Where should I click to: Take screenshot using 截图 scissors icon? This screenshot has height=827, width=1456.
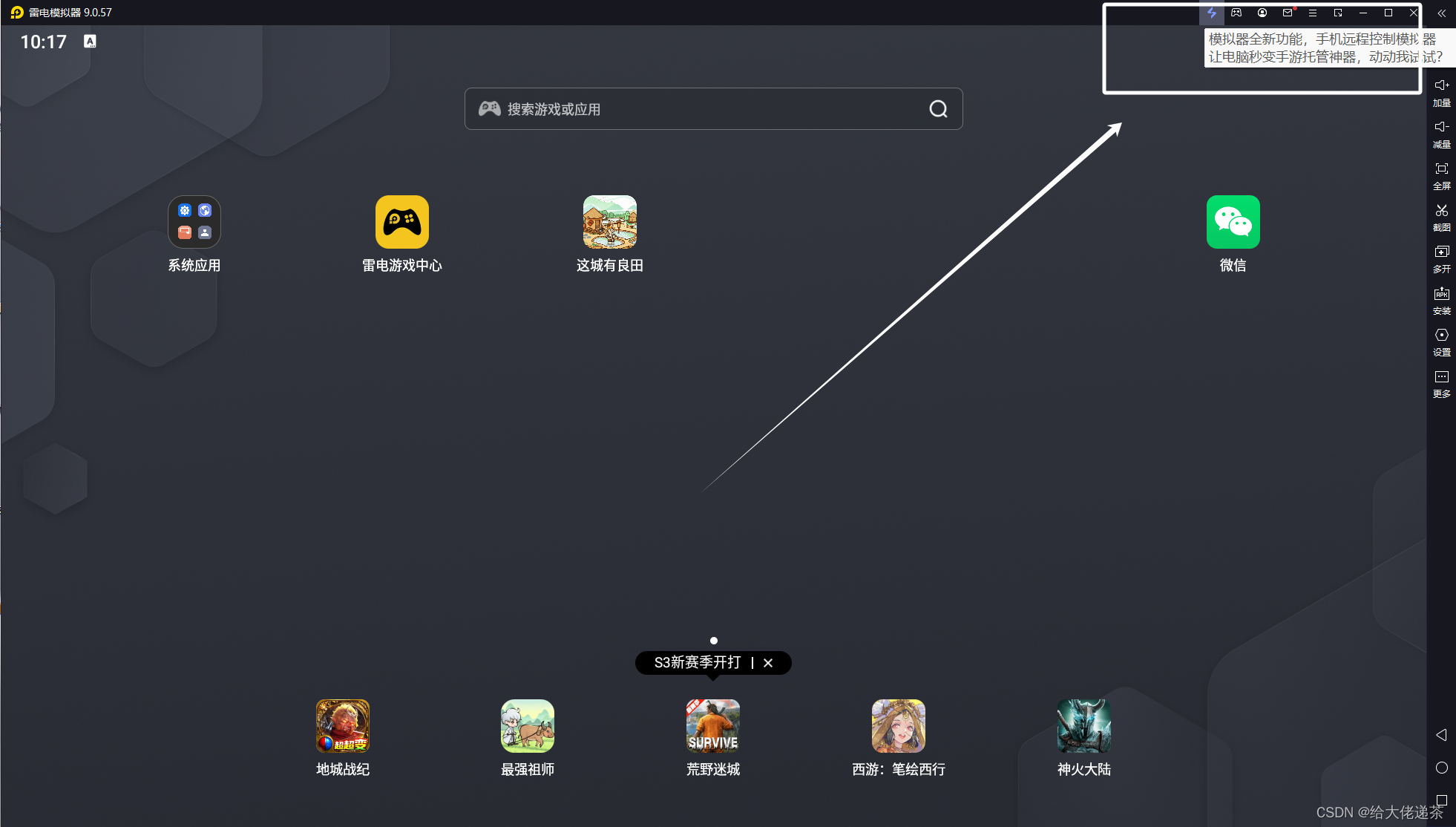(x=1441, y=217)
